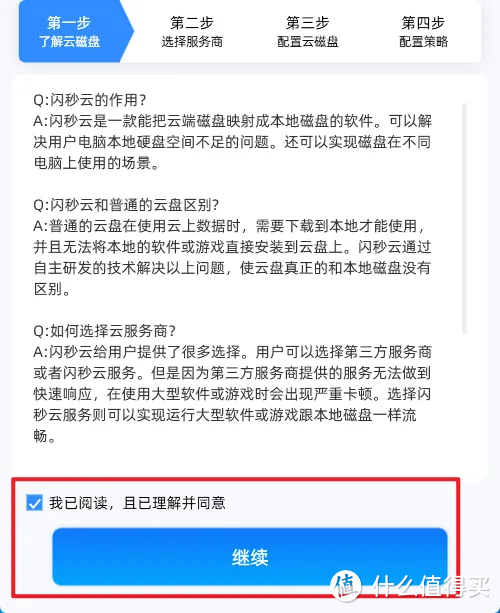Go to the 第四步 配置策略 step
500x613 pixels.
point(423,32)
